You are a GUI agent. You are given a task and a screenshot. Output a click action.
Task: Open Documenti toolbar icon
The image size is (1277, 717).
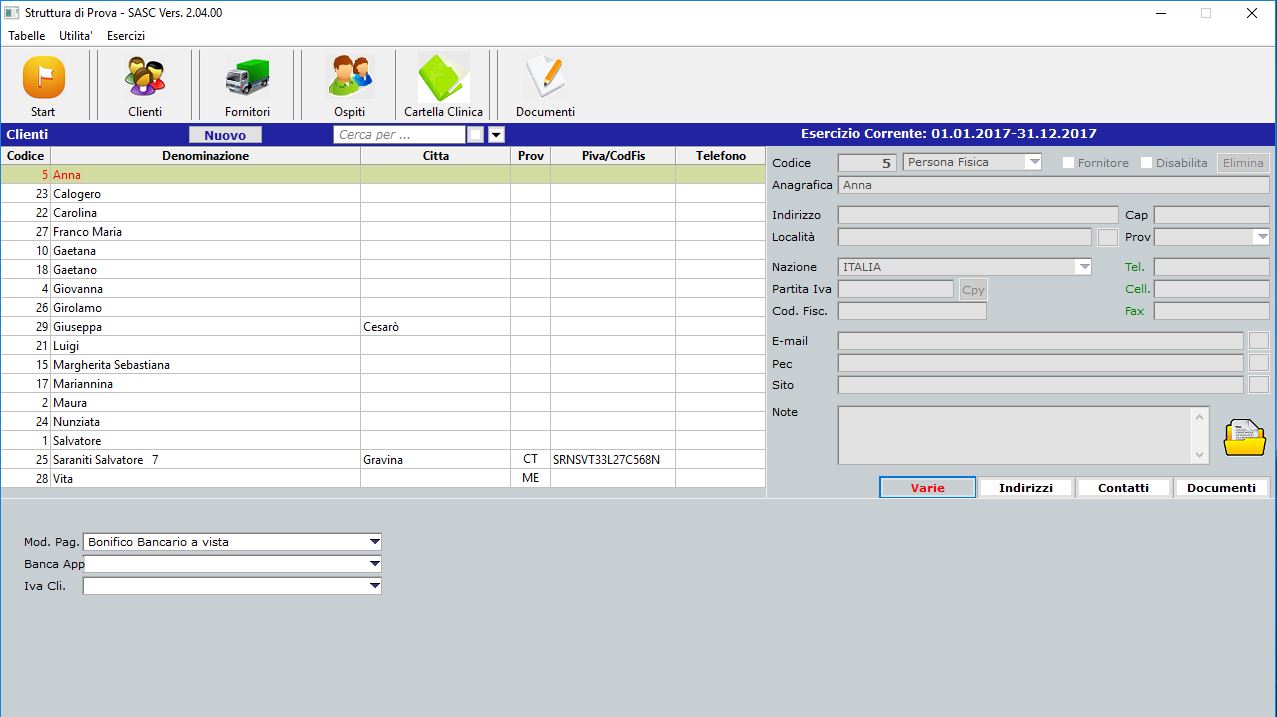[545, 78]
